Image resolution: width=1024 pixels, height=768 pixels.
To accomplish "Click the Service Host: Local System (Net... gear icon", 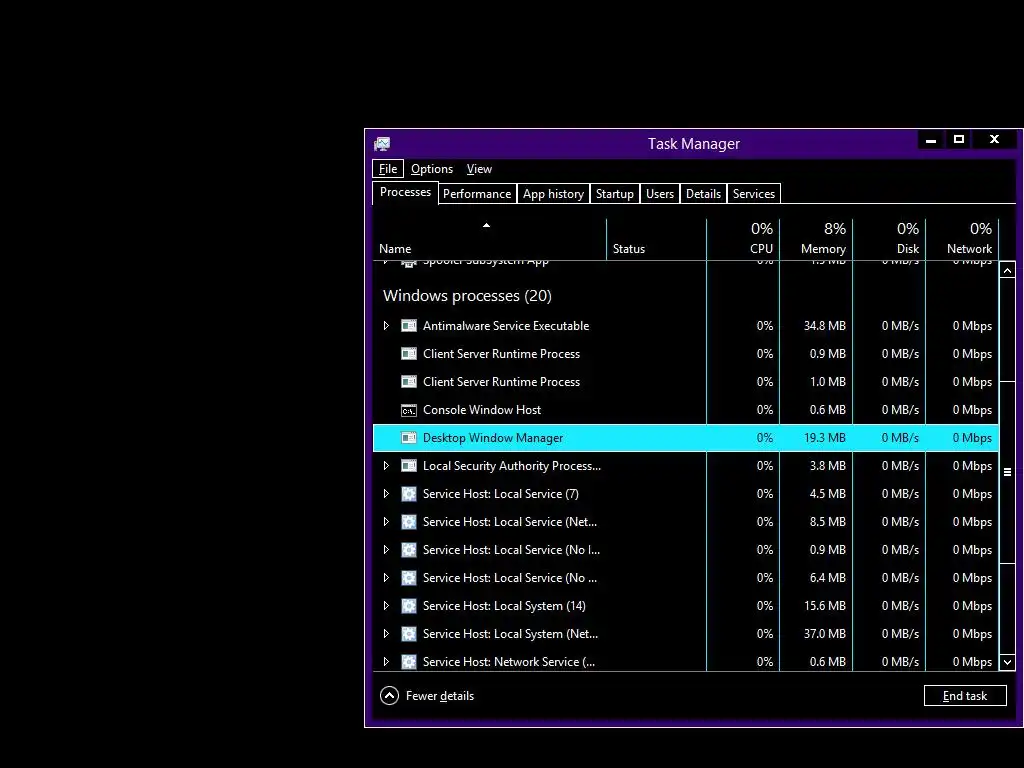I will click(x=409, y=634).
